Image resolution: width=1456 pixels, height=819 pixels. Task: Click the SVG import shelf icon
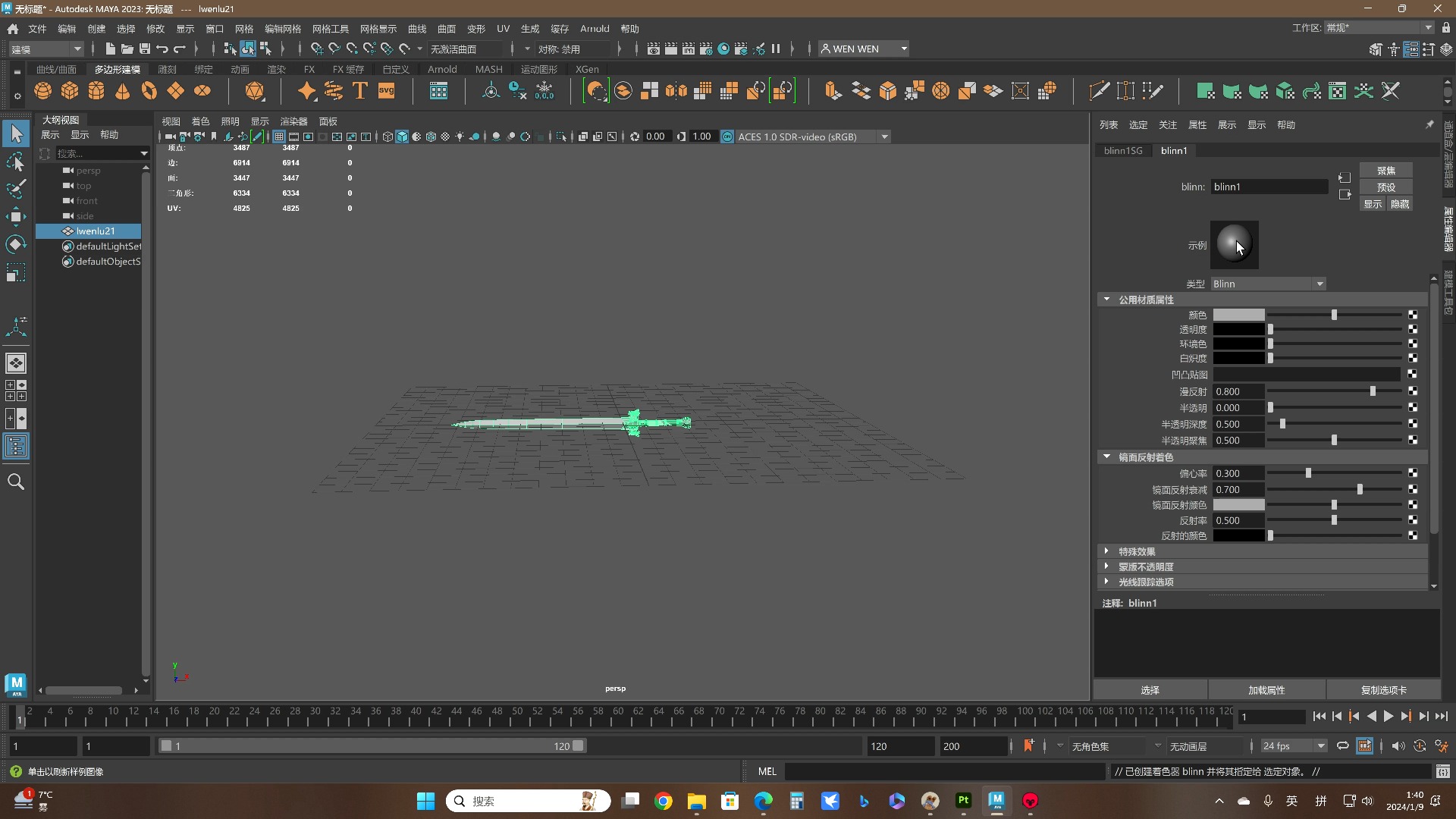tap(387, 91)
